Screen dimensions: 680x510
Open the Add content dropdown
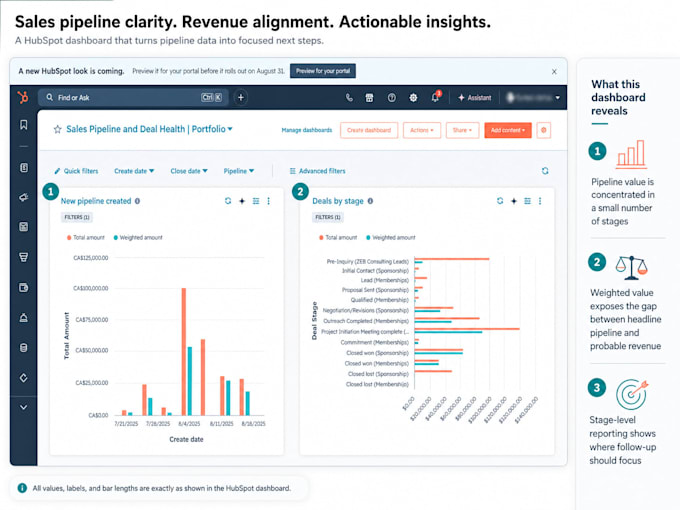(508, 130)
